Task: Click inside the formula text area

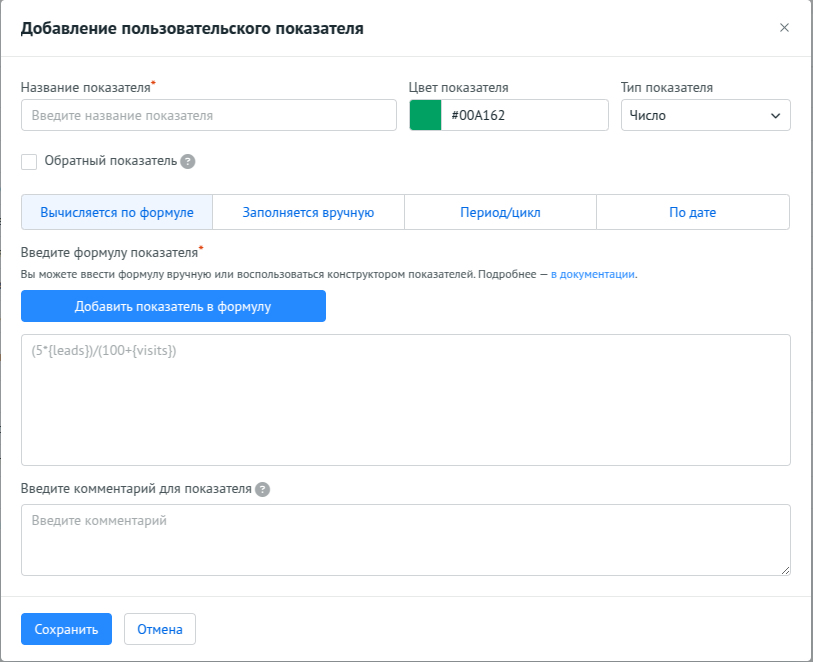Action: tap(405, 400)
